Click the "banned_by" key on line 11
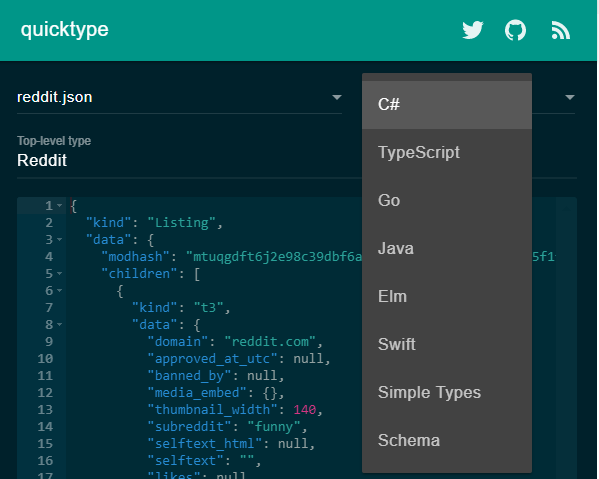This screenshot has height=479, width=599. (x=189, y=376)
